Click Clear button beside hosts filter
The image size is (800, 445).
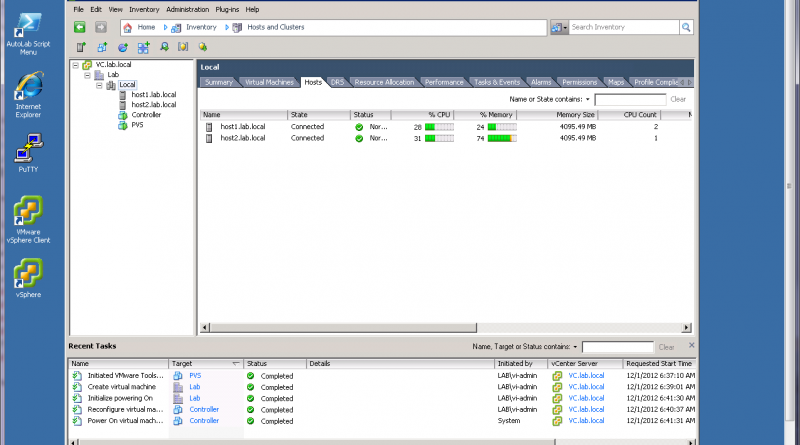[678, 100]
